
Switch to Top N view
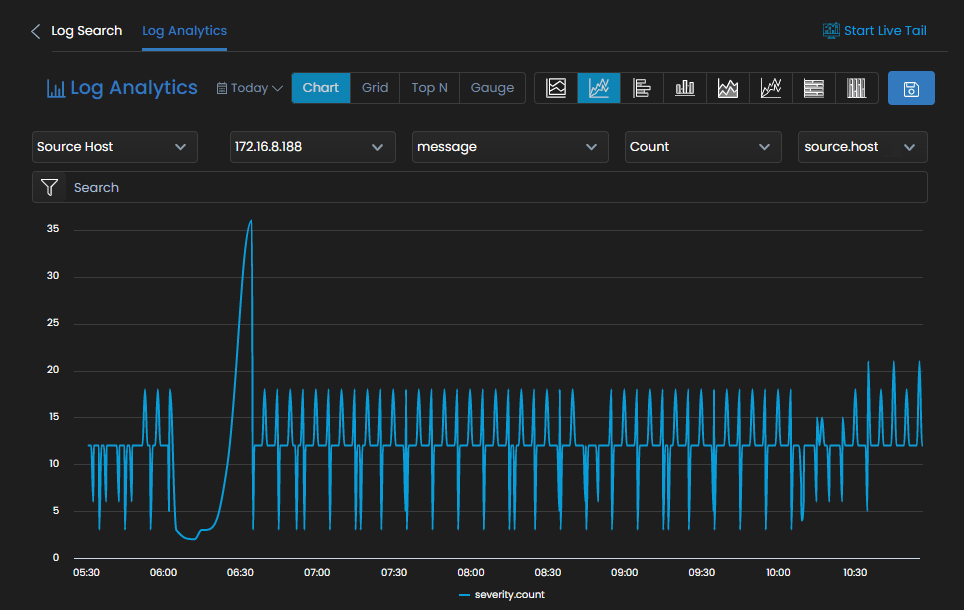[429, 88]
